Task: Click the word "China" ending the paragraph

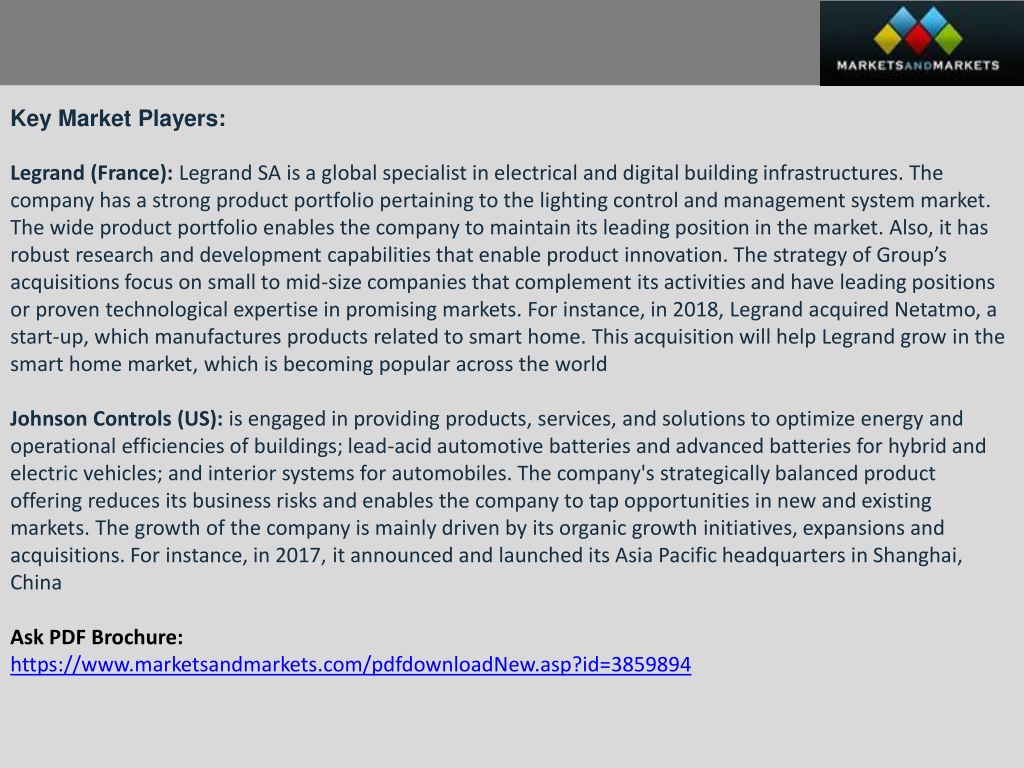Action: pos(36,582)
